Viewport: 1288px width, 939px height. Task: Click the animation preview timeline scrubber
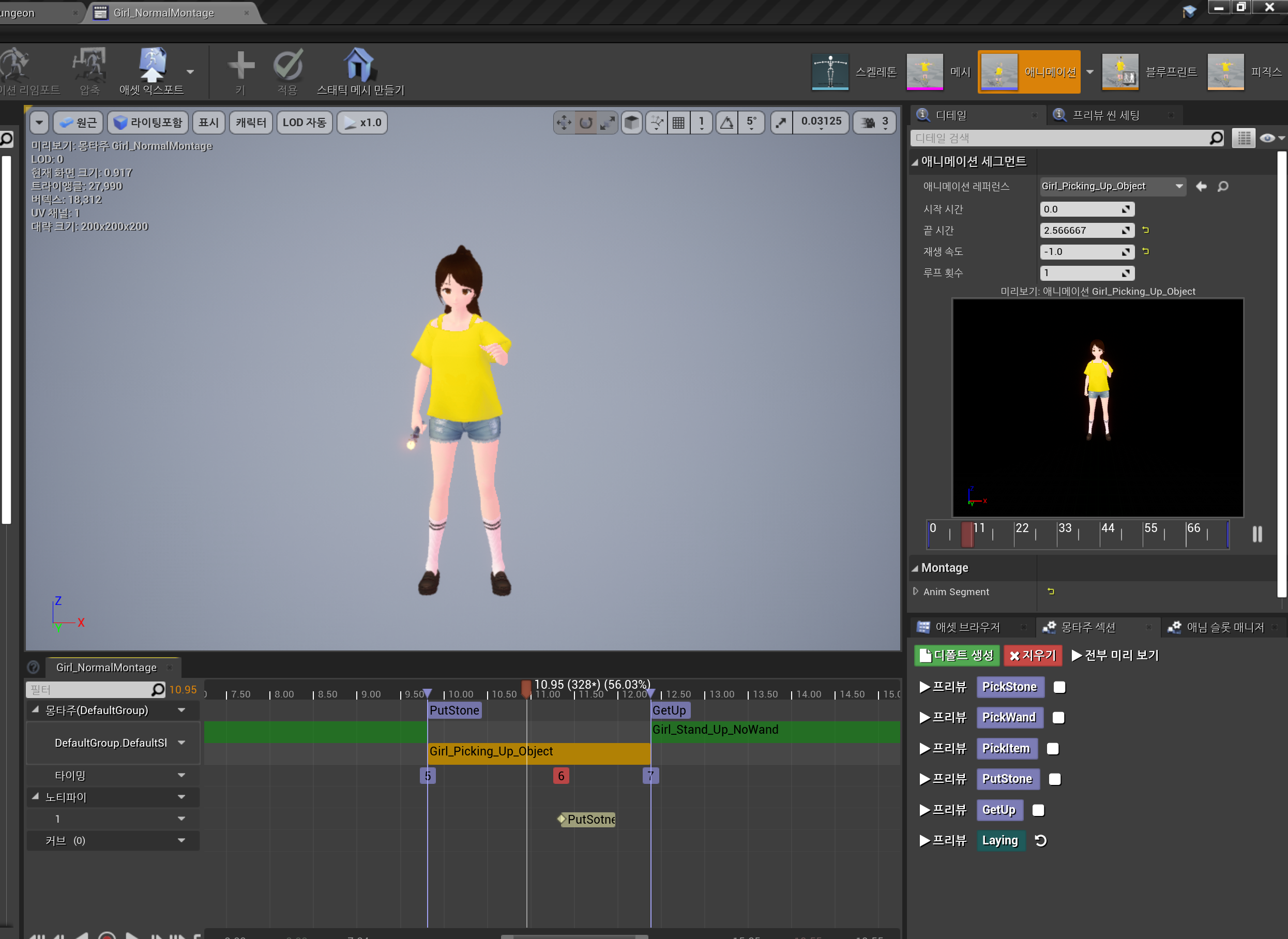pos(967,534)
